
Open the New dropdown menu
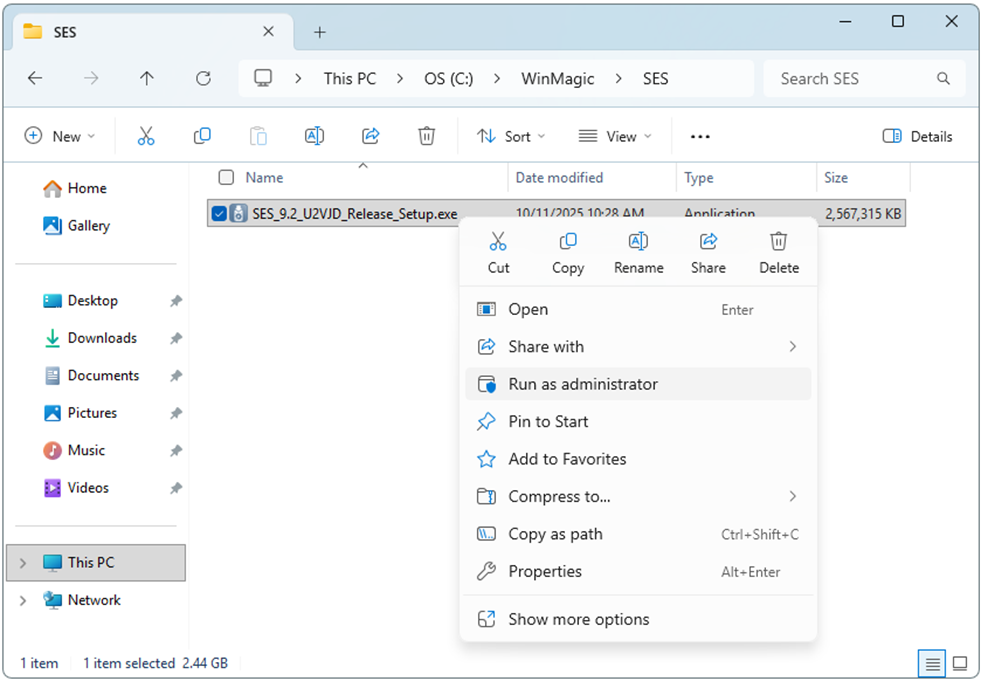click(x=59, y=136)
